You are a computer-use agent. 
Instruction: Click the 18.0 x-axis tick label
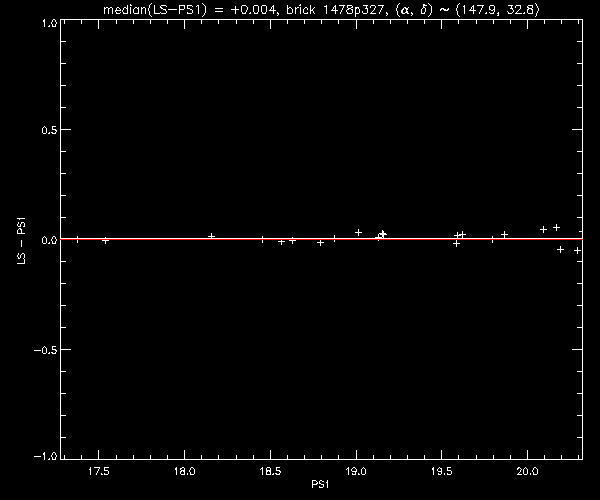click(x=184, y=471)
